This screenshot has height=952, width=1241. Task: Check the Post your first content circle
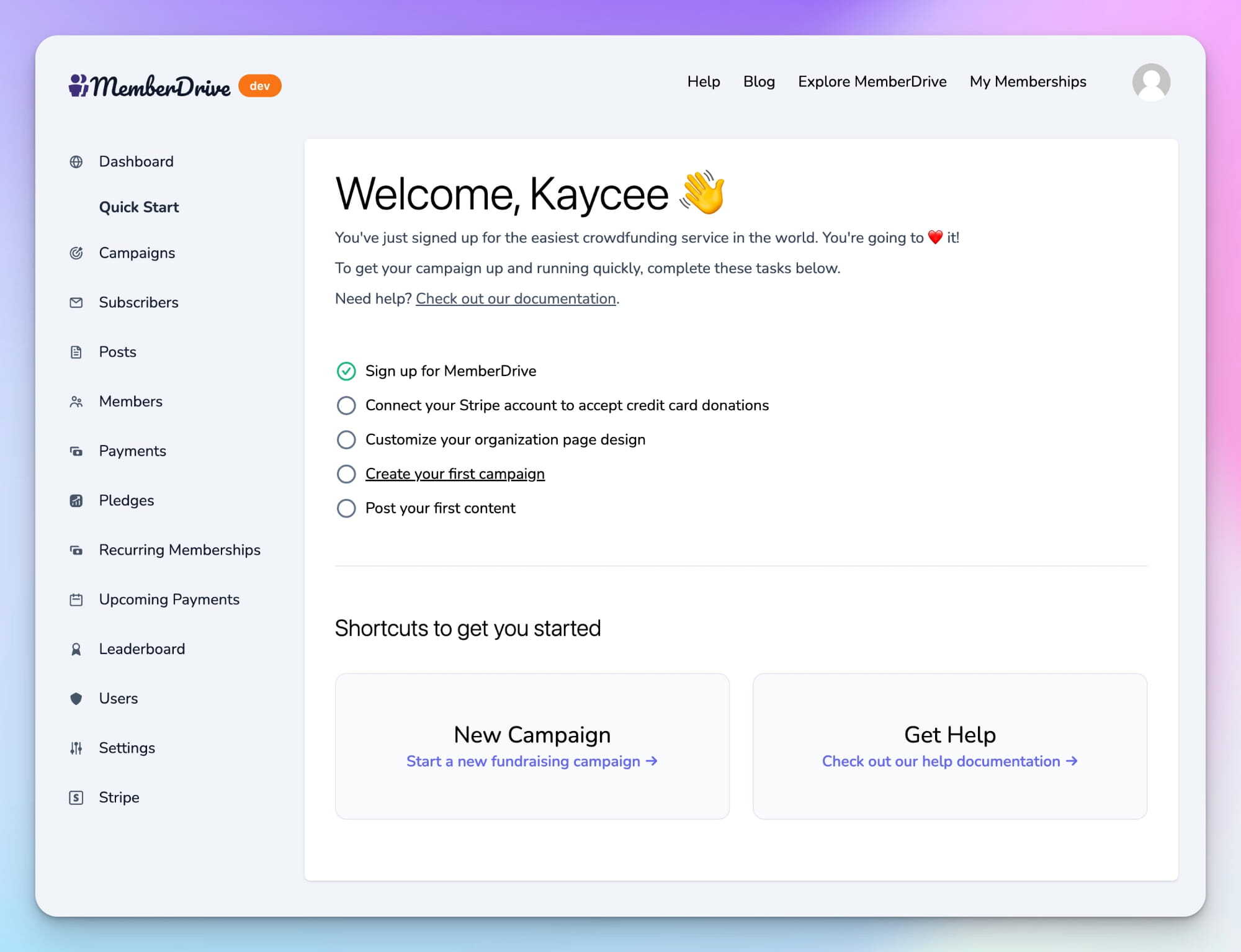[x=346, y=509]
